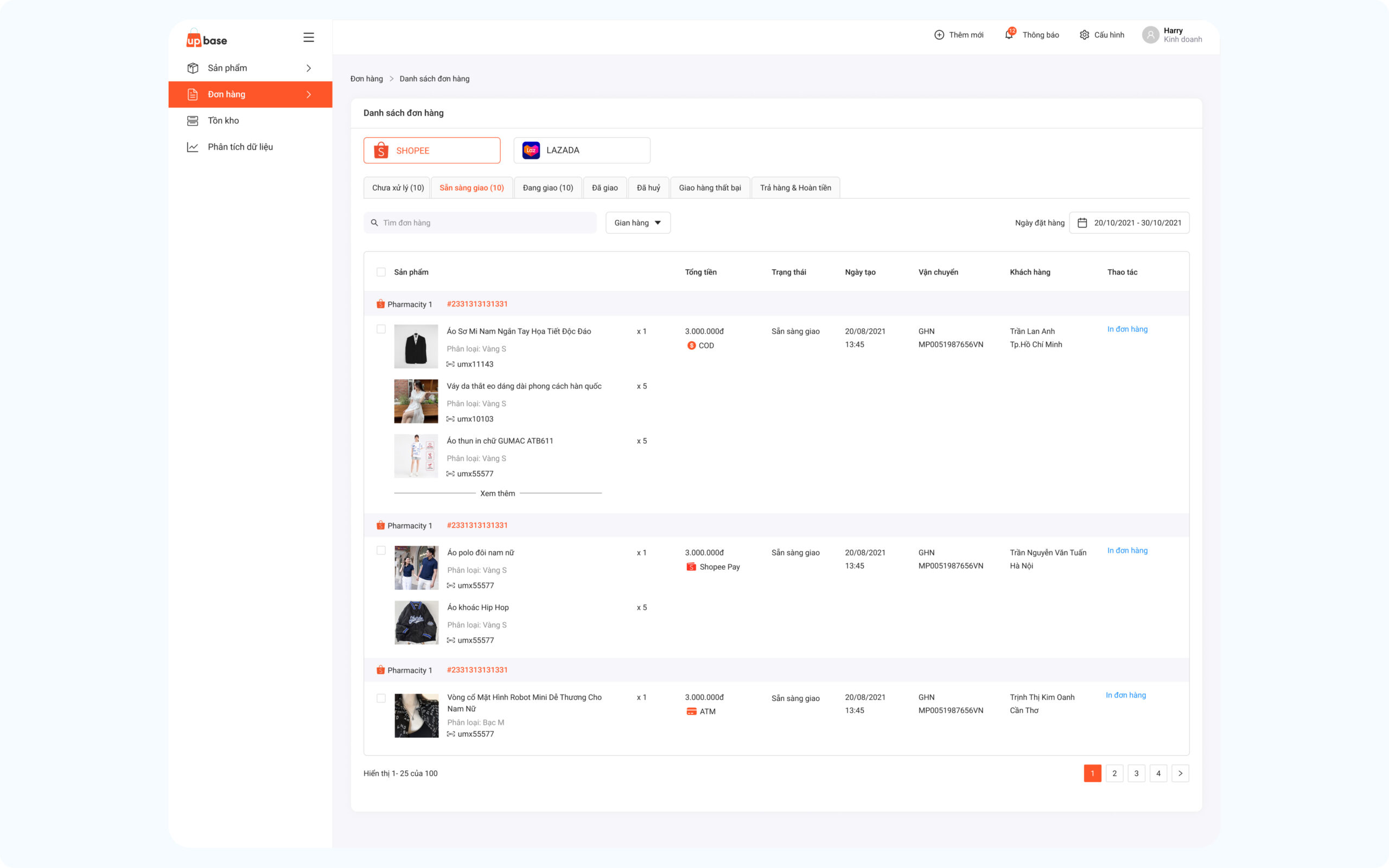Switch to the Đang giao (10) tab

point(547,188)
